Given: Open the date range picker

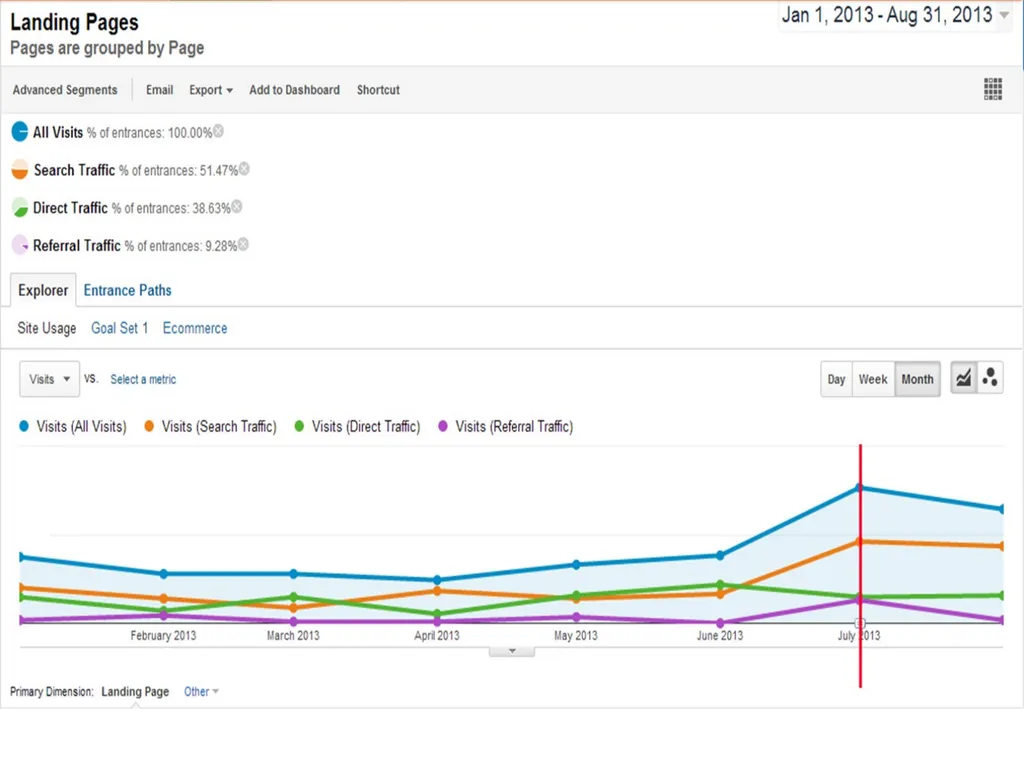Looking at the screenshot, I should pos(895,15).
